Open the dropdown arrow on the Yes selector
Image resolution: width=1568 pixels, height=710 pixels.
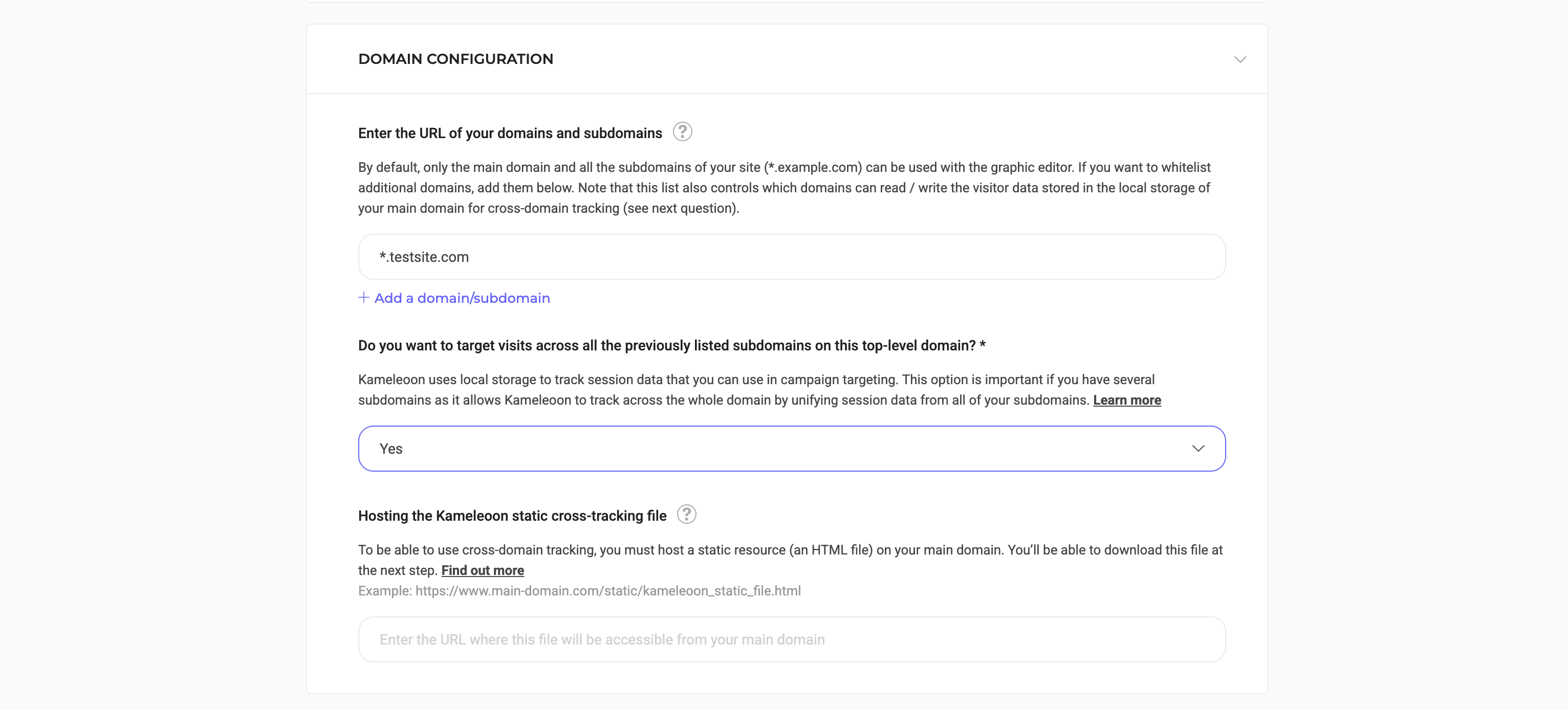pyautogui.click(x=1198, y=449)
